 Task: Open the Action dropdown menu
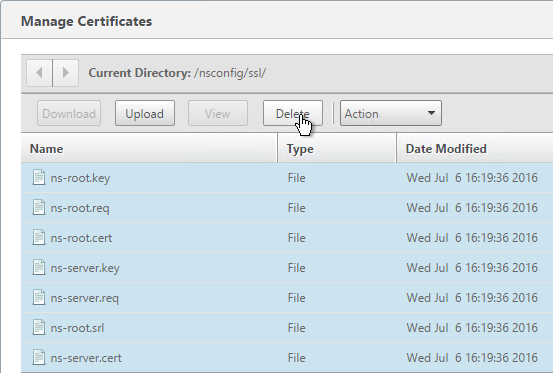[391, 113]
